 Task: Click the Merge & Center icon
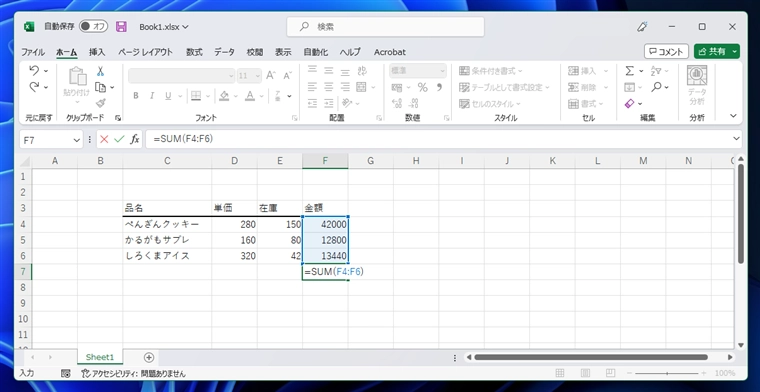pyautogui.click(x=361, y=87)
